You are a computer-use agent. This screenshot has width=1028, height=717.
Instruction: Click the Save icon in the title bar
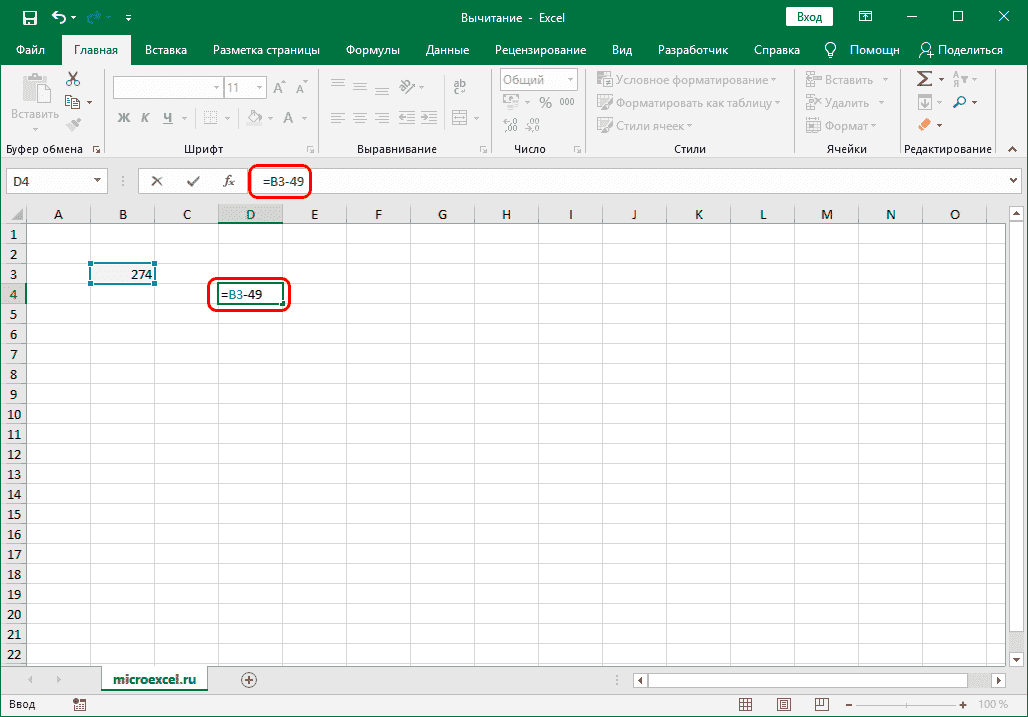(29, 17)
